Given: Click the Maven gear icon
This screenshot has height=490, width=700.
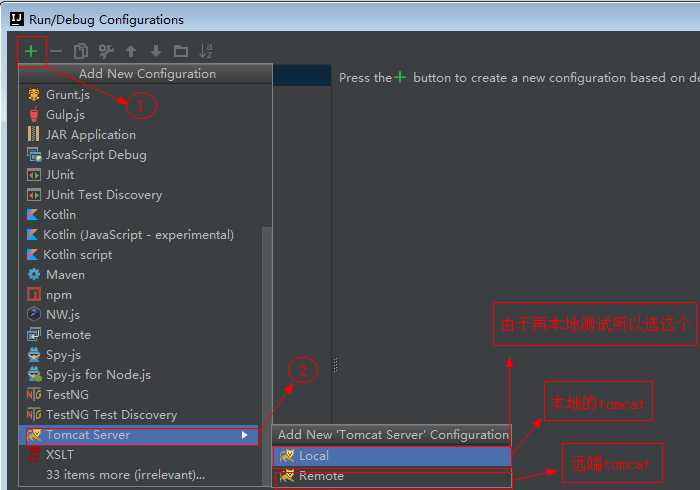Looking at the screenshot, I should [x=34, y=274].
